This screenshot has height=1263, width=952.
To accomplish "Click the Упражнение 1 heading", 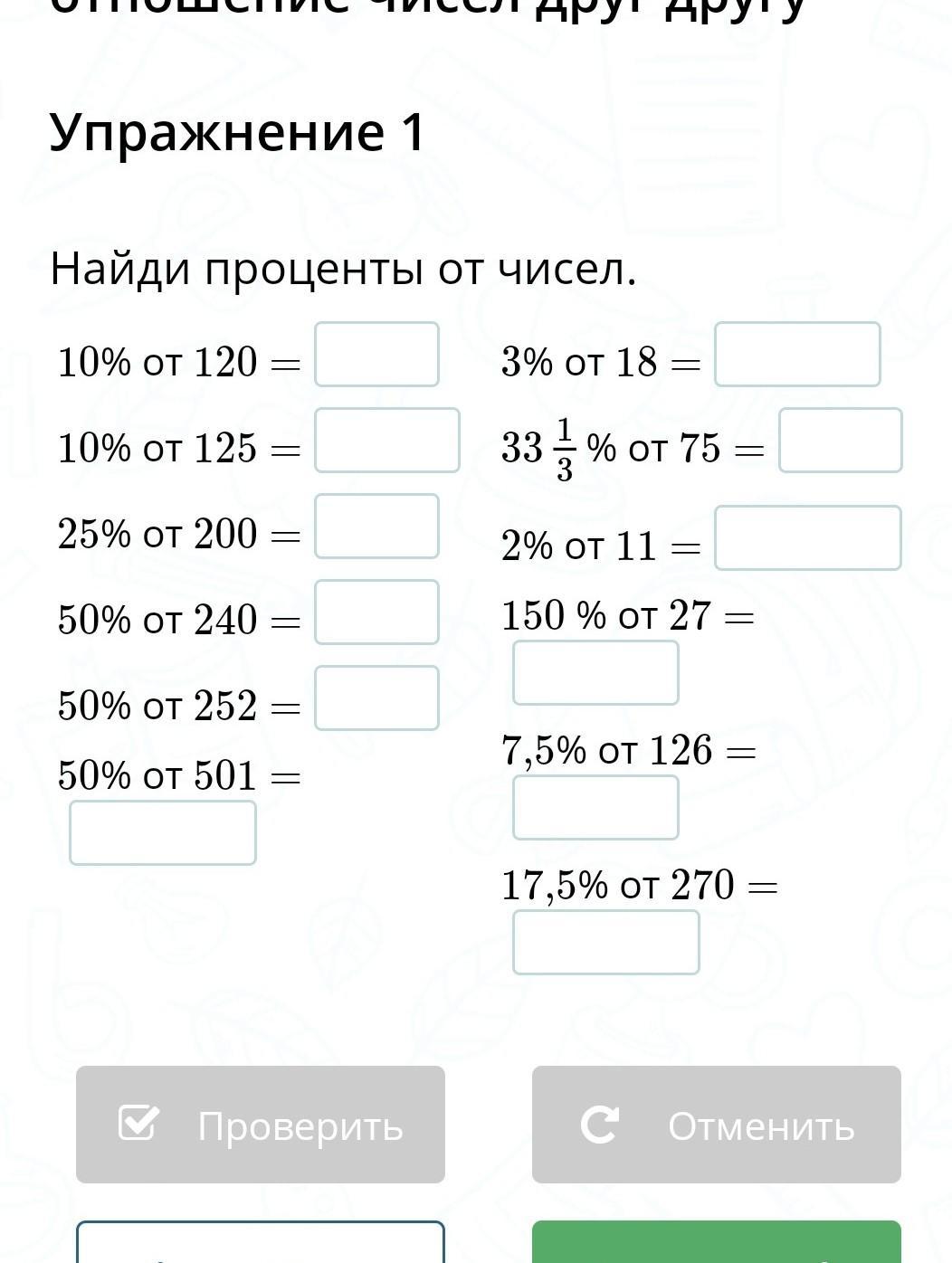I will tap(237, 132).
